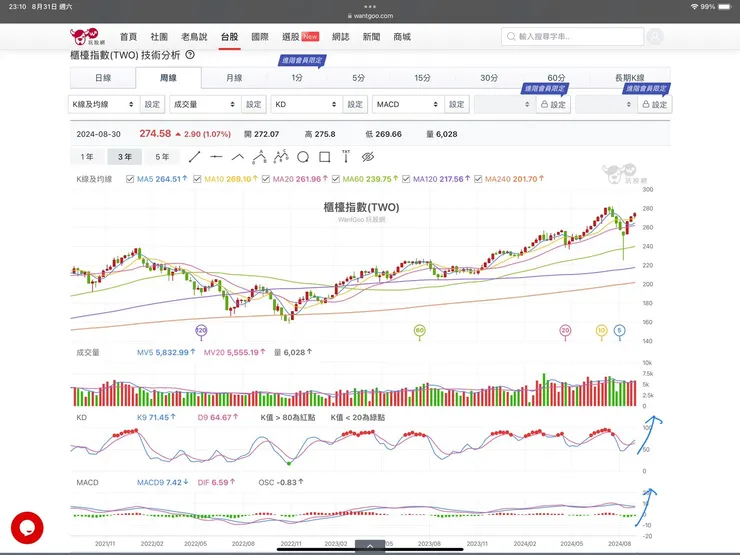Uncheck the MA120 checkbox
Viewport: 740px width, 555px height.
coord(406,179)
